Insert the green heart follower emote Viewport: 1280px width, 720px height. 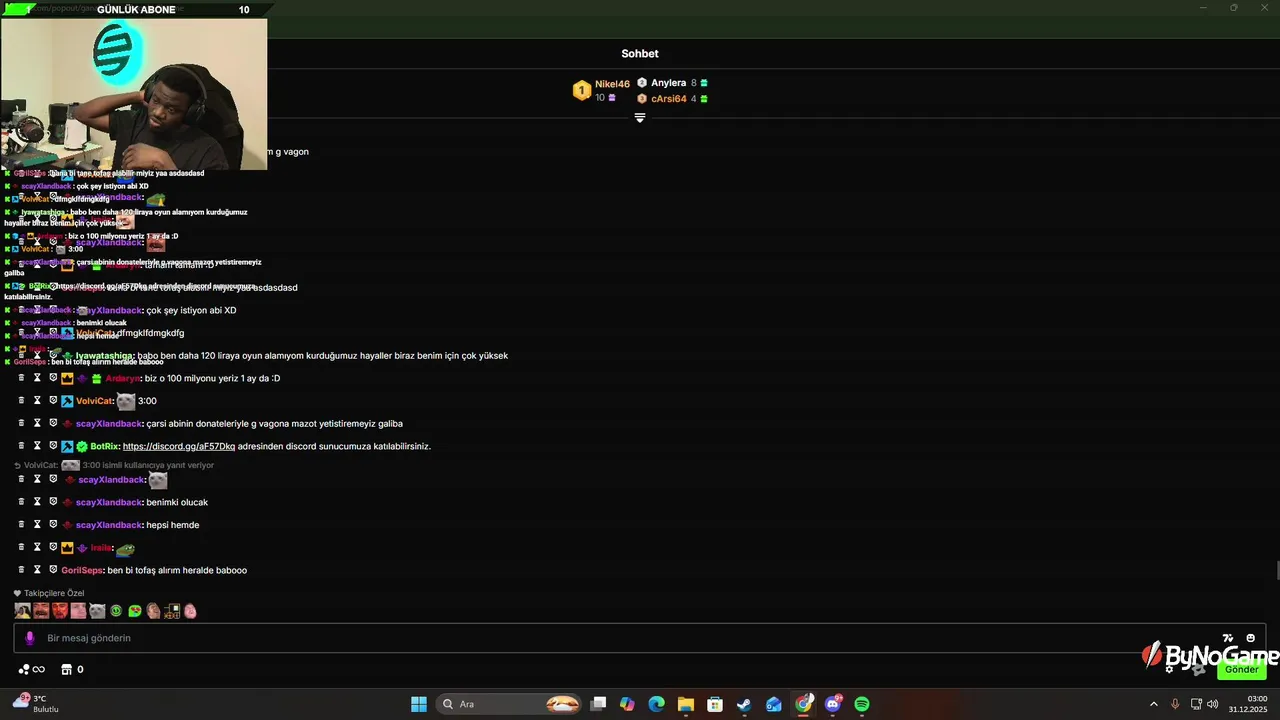pos(134,610)
